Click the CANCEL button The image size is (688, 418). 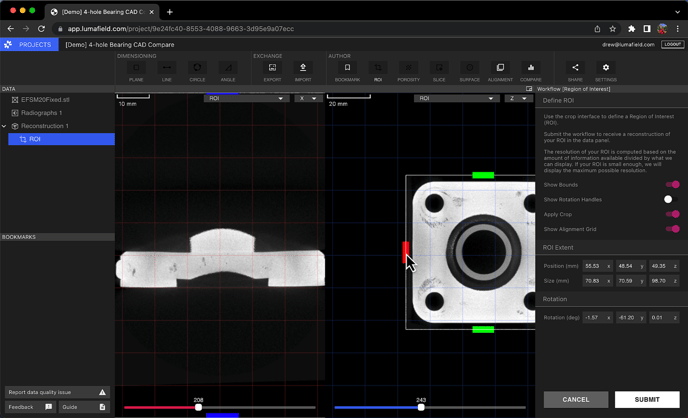click(x=575, y=399)
